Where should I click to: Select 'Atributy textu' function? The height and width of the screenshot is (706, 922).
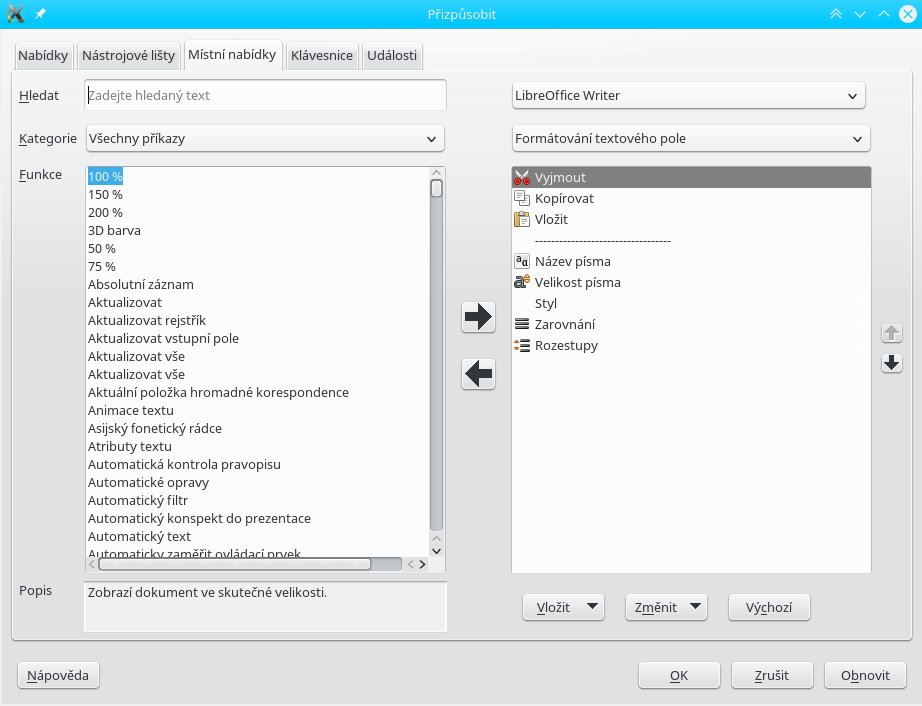pyautogui.click(x=130, y=447)
